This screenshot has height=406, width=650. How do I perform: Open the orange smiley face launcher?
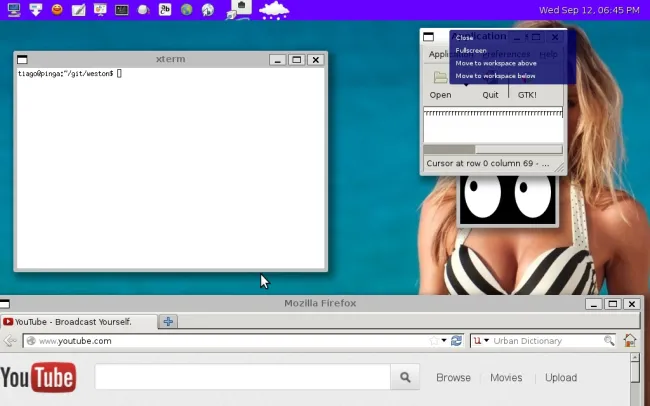coord(57,10)
